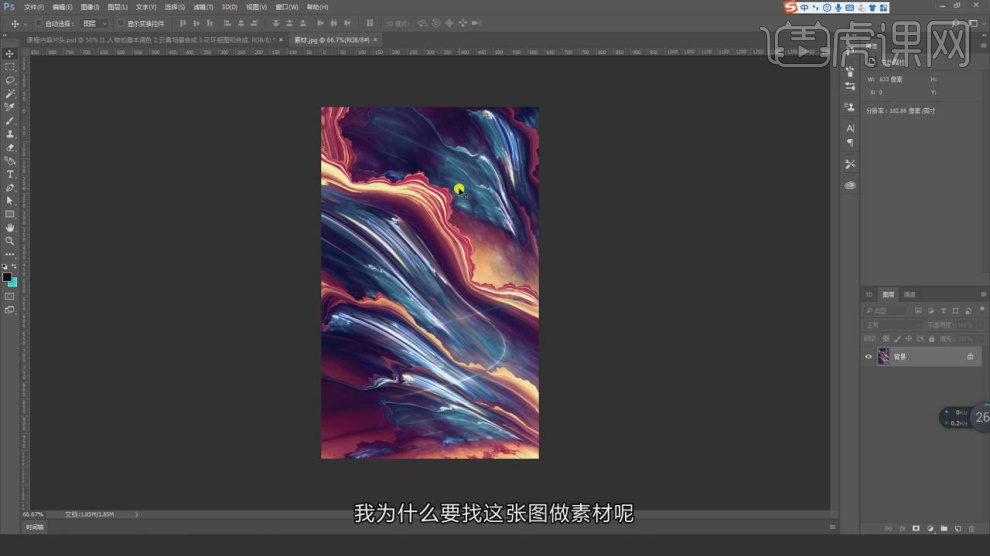Select the Rectangle shape tool
The width and height of the screenshot is (990, 556).
[9, 214]
